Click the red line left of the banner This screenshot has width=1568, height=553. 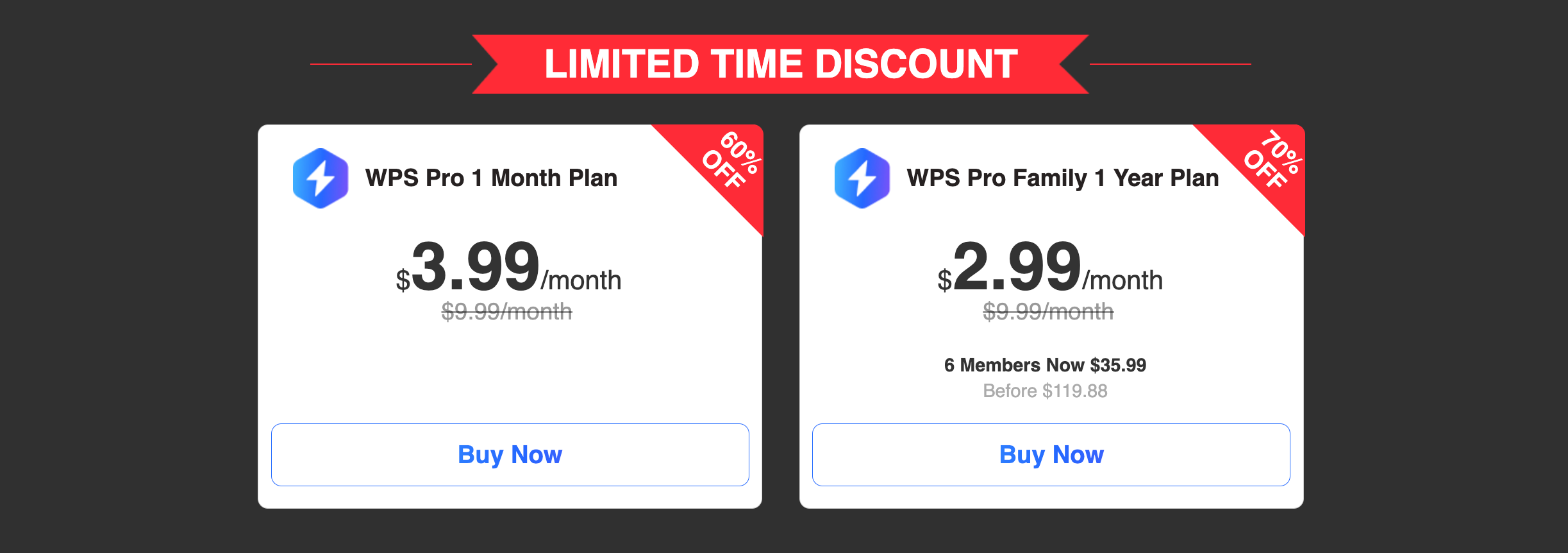click(x=391, y=64)
